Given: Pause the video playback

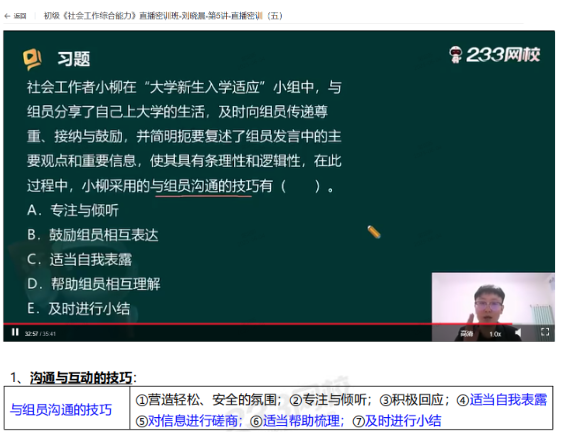Looking at the screenshot, I should [x=15, y=332].
